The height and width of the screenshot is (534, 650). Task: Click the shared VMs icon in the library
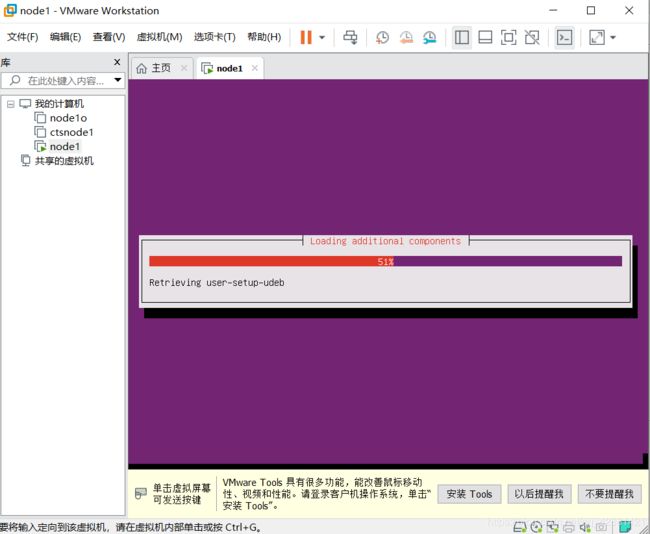point(26,160)
